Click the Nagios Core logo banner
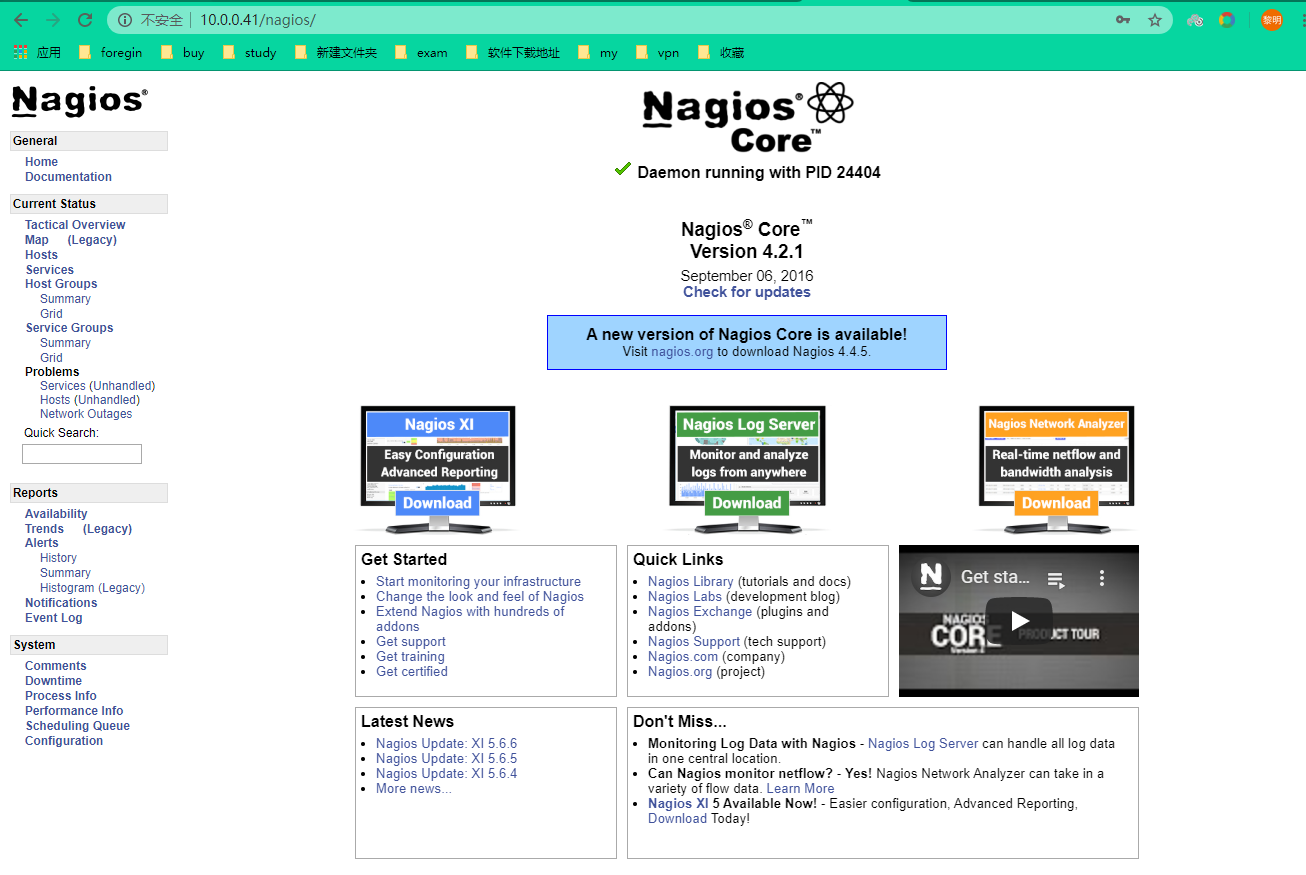This screenshot has height=875, width=1306. tap(747, 117)
